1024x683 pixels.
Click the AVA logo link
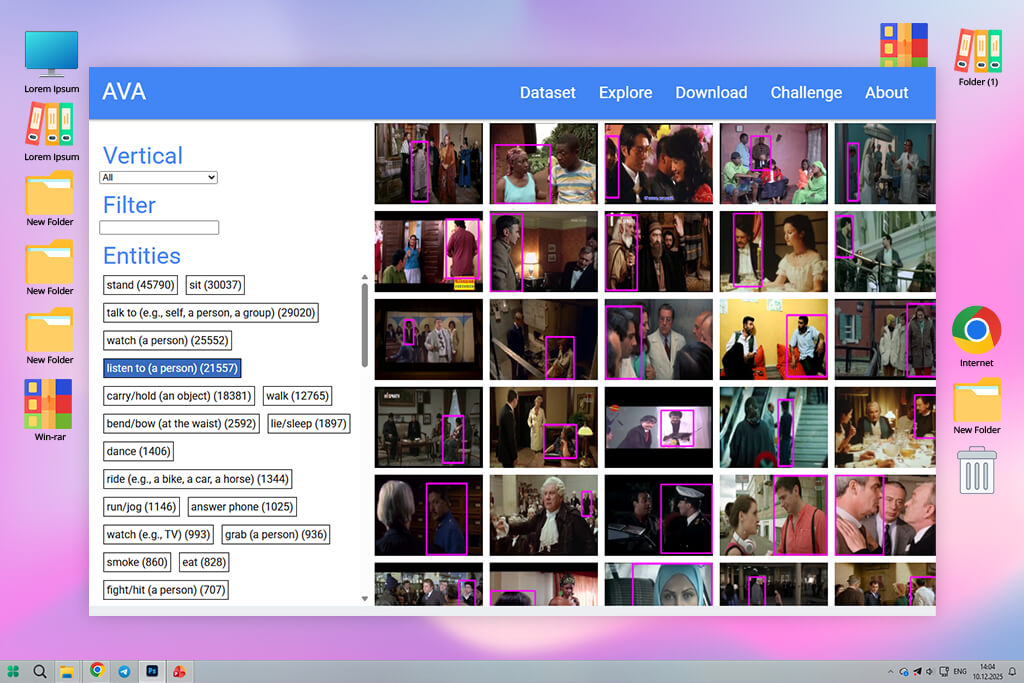click(x=124, y=91)
